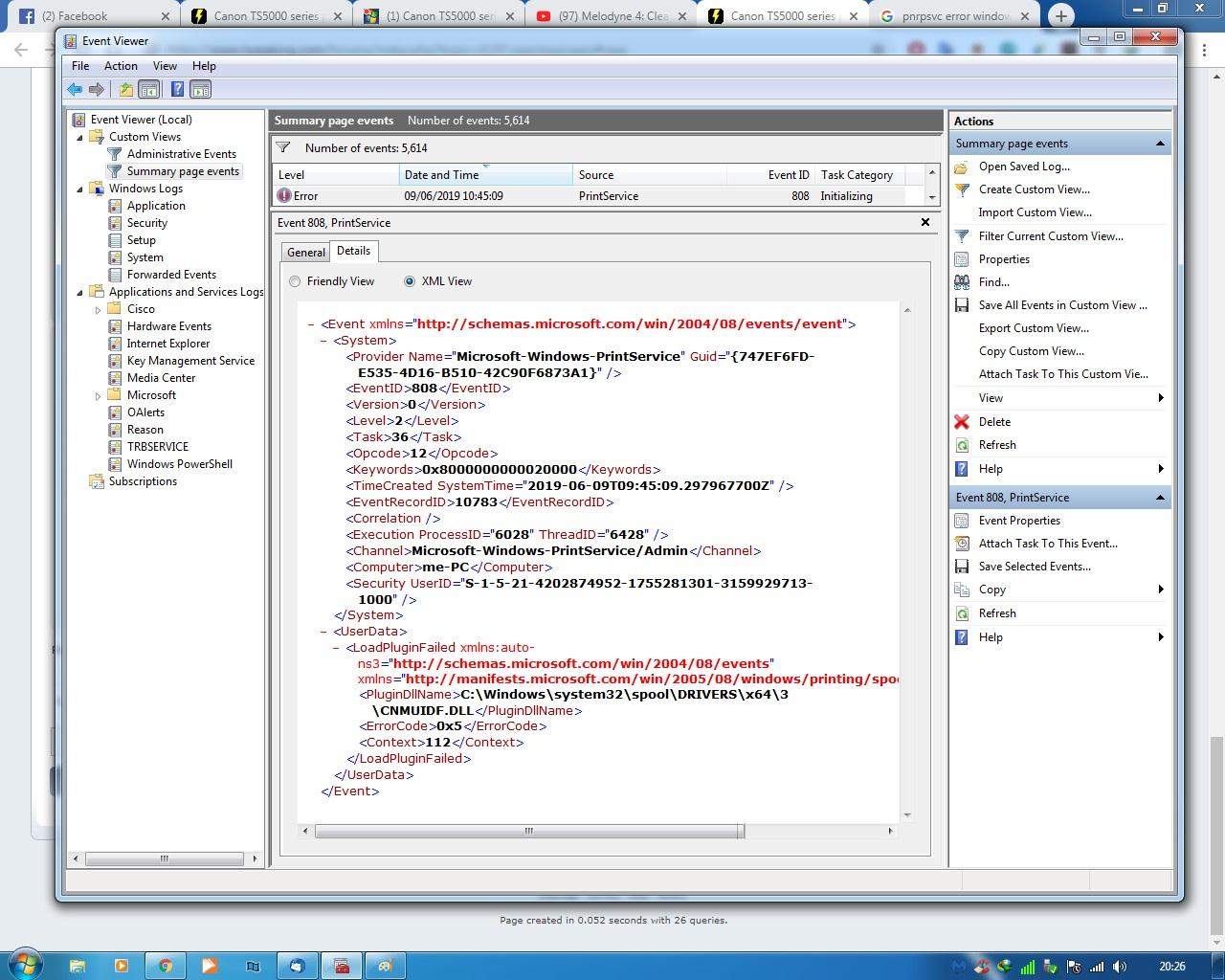Click the Event Properties icon
The width and height of the screenshot is (1225, 980).
(962, 521)
